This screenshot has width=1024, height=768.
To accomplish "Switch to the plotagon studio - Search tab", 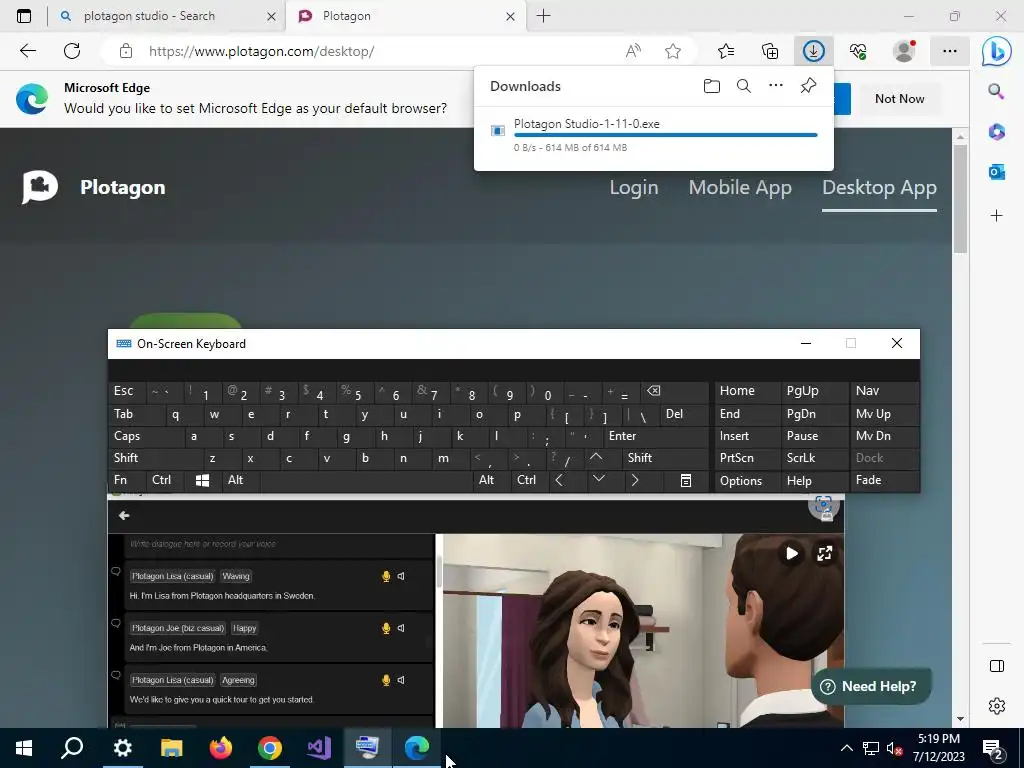I will pos(167,16).
